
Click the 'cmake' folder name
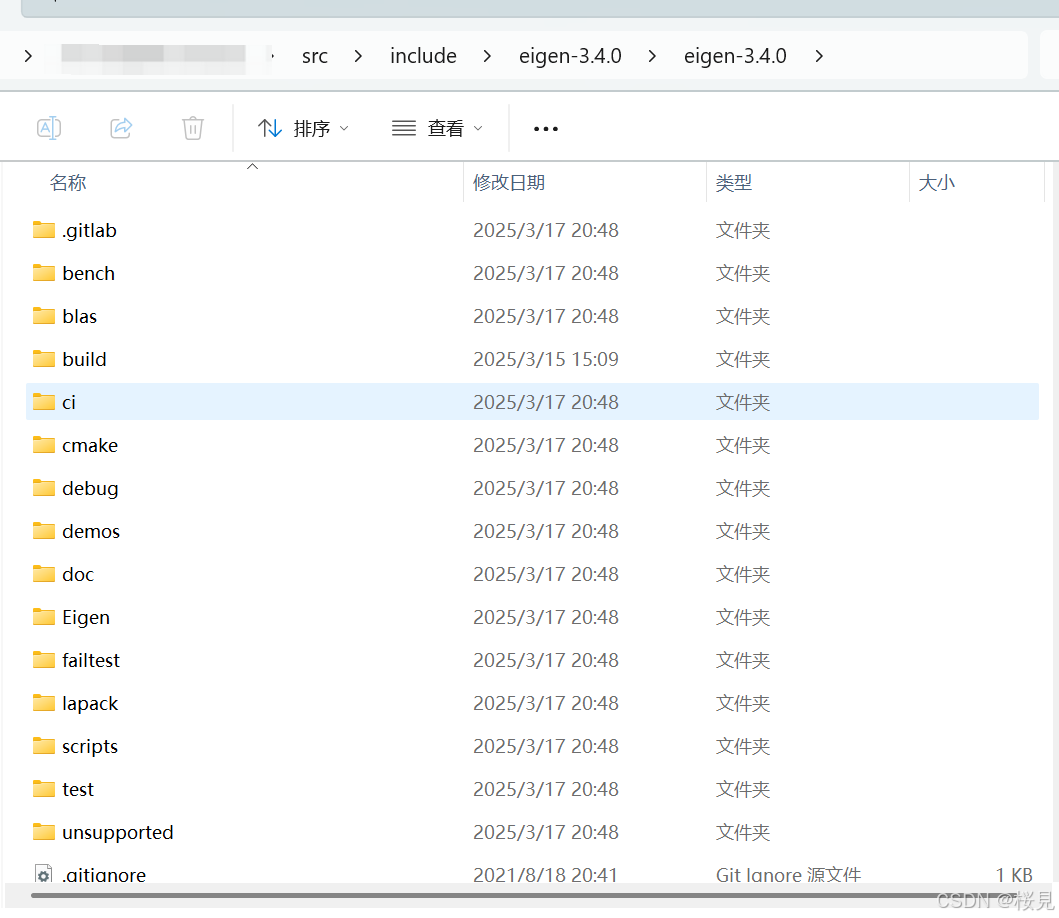click(90, 446)
